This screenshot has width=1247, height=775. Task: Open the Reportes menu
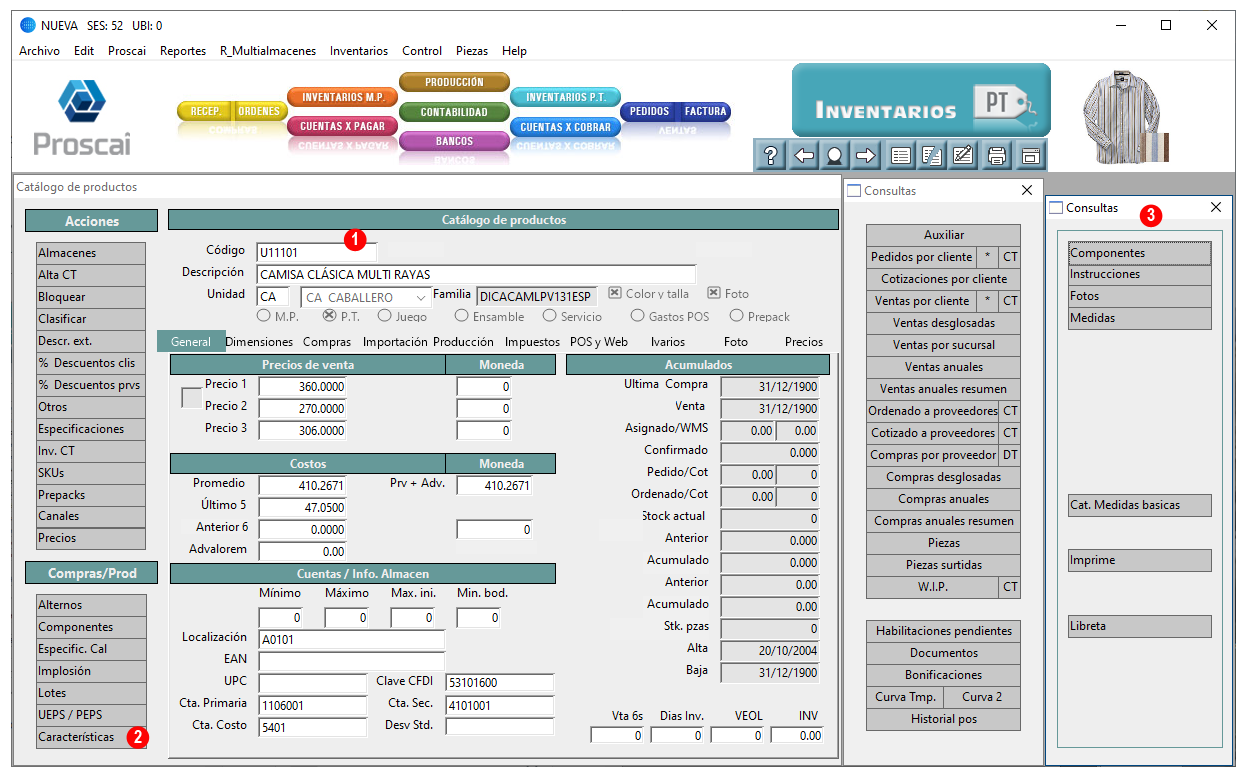click(183, 51)
